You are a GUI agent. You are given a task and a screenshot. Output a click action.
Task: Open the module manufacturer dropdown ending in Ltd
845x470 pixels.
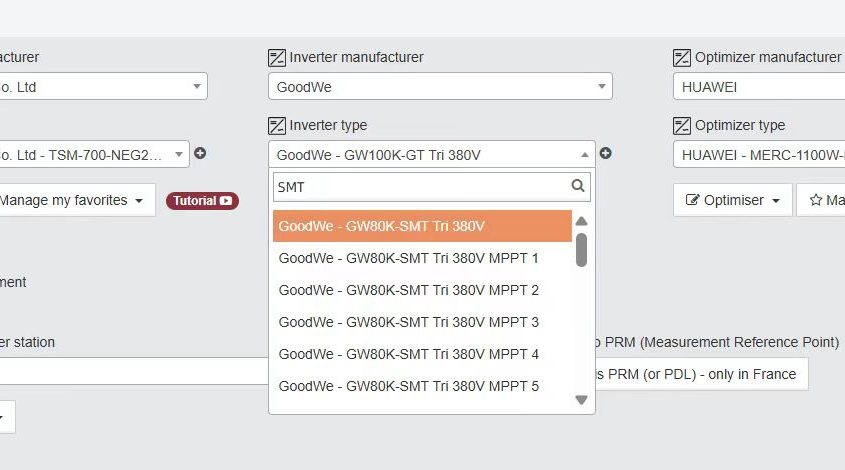pyautogui.click(x=103, y=86)
